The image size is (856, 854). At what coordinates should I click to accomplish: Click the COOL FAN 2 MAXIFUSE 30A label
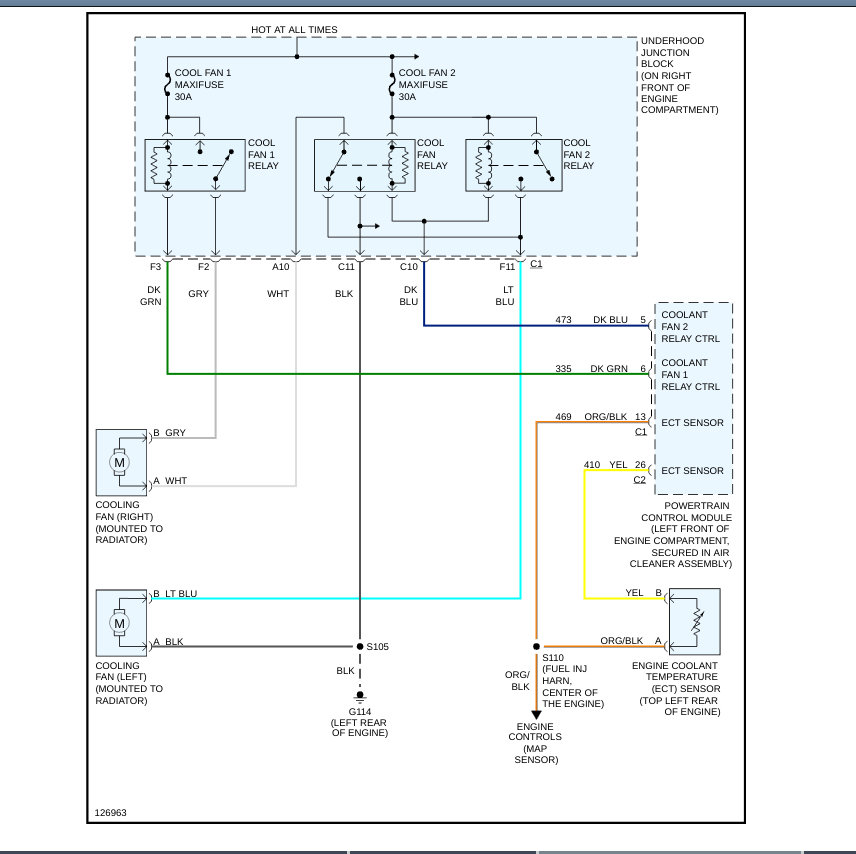427,85
